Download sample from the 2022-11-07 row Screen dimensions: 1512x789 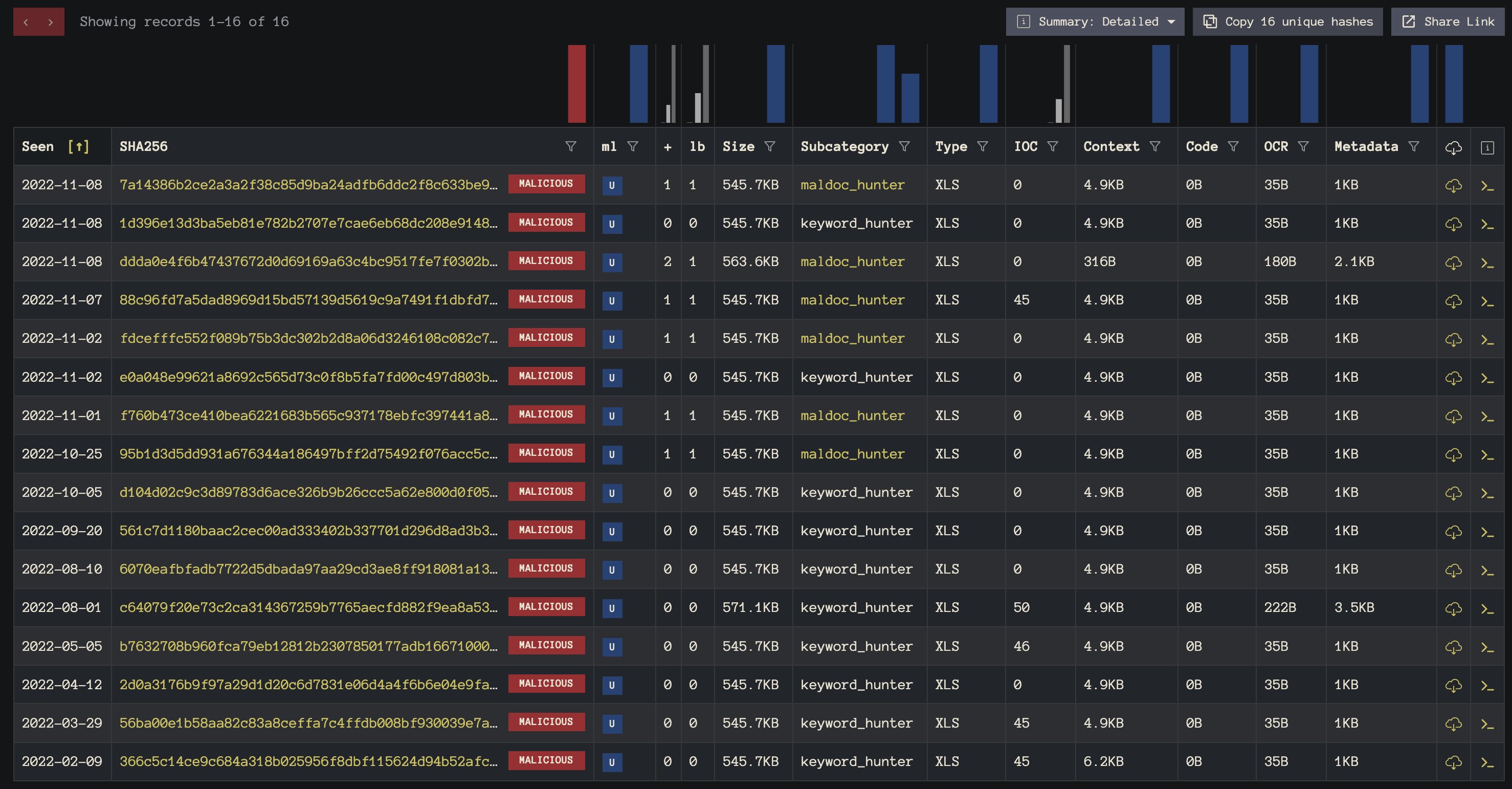pos(1453,301)
